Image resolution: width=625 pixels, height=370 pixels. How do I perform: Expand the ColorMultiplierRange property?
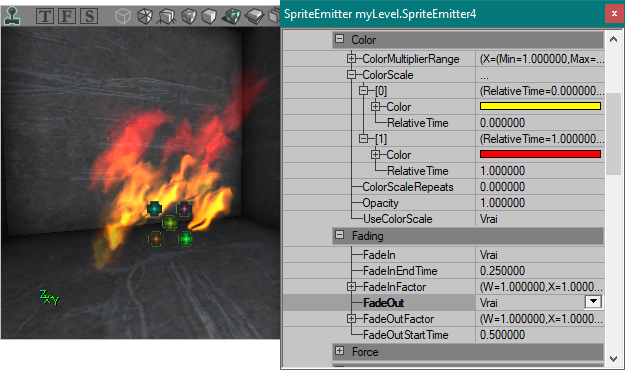pyautogui.click(x=351, y=59)
